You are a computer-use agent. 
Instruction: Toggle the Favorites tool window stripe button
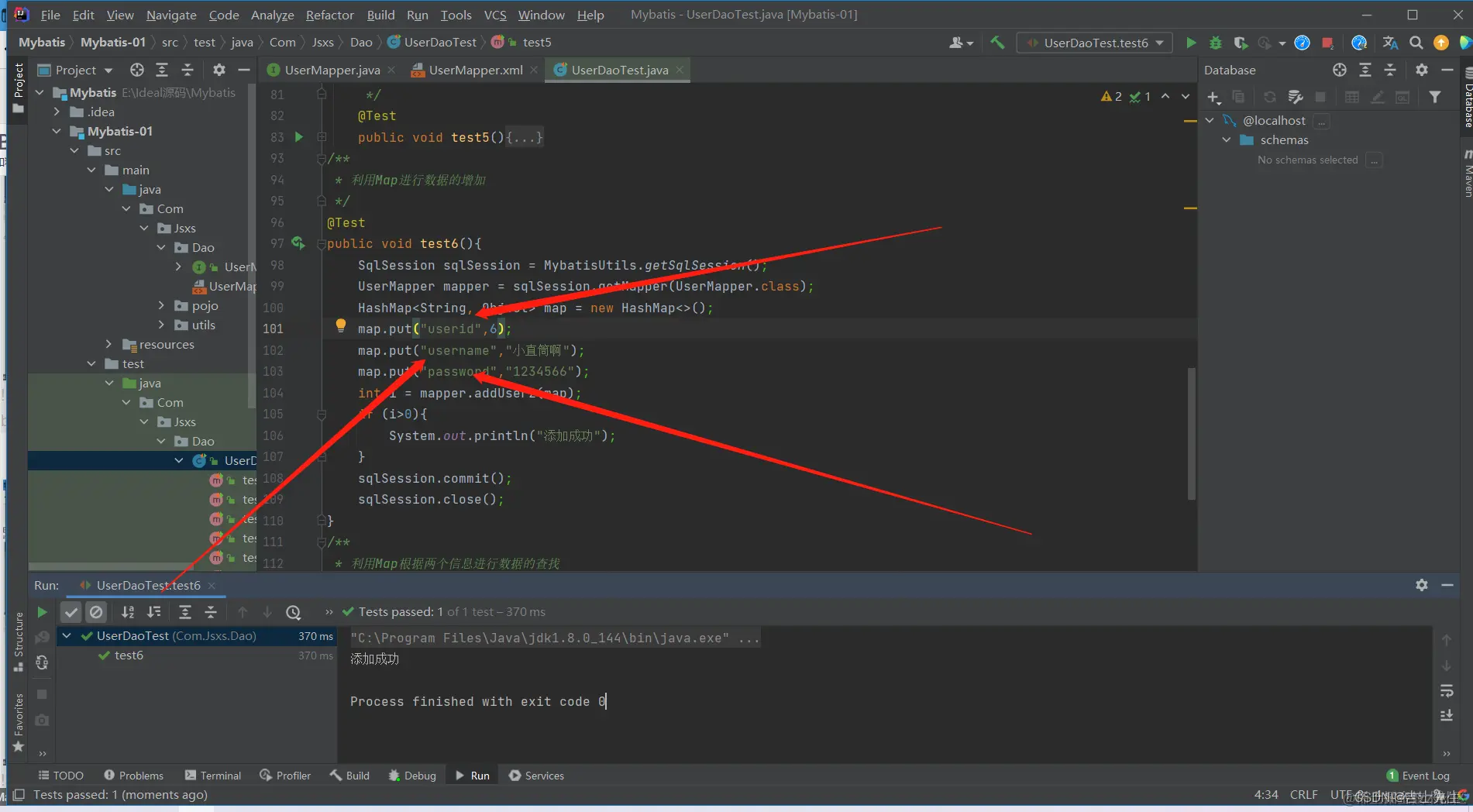pos(18,723)
